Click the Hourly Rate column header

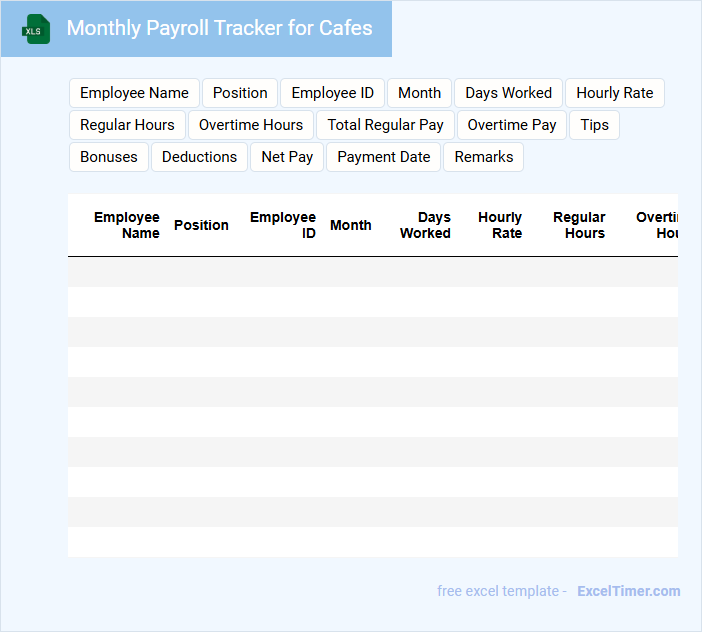click(x=500, y=225)
